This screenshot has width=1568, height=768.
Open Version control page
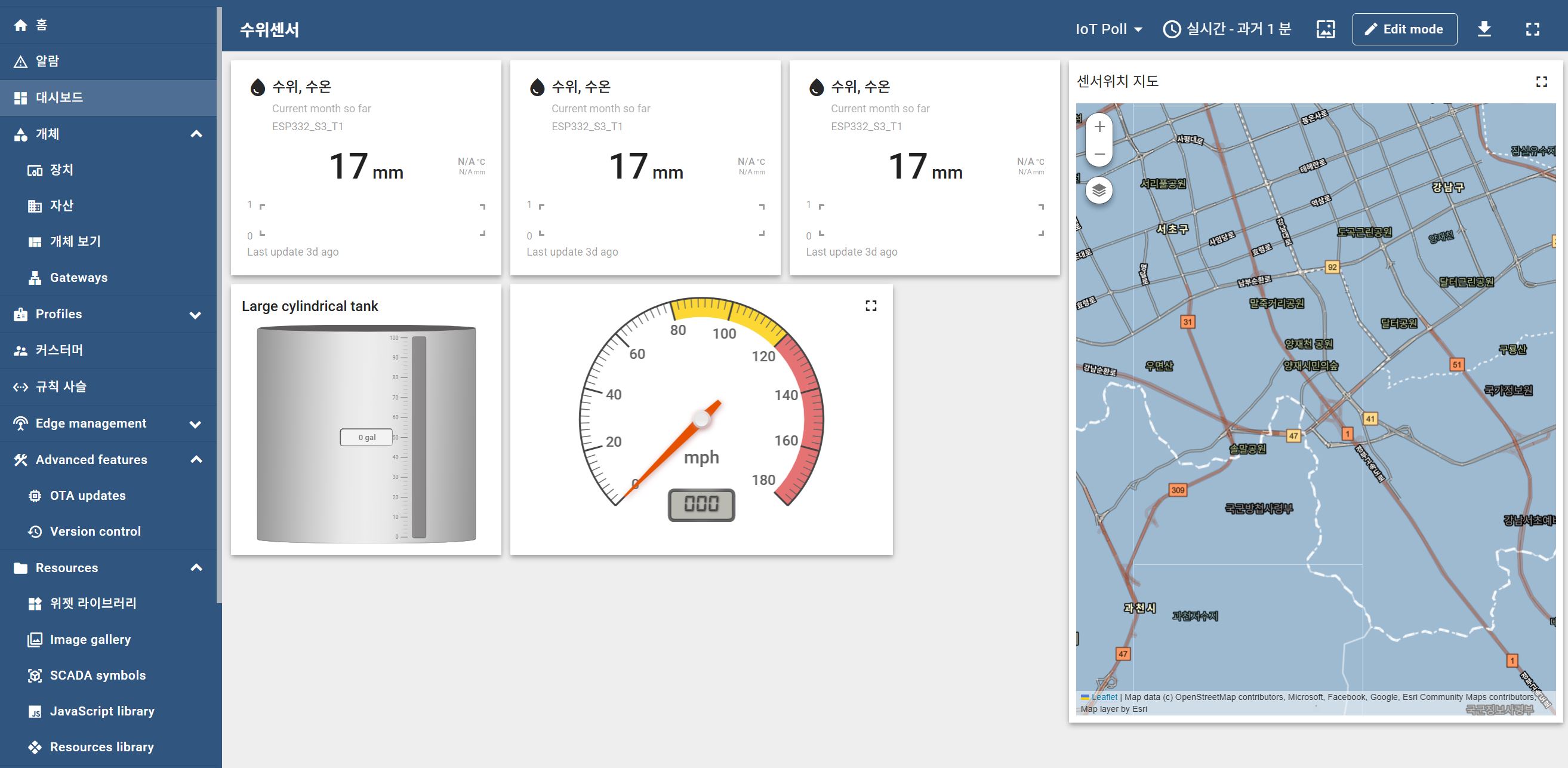click(x=109, y=532)
